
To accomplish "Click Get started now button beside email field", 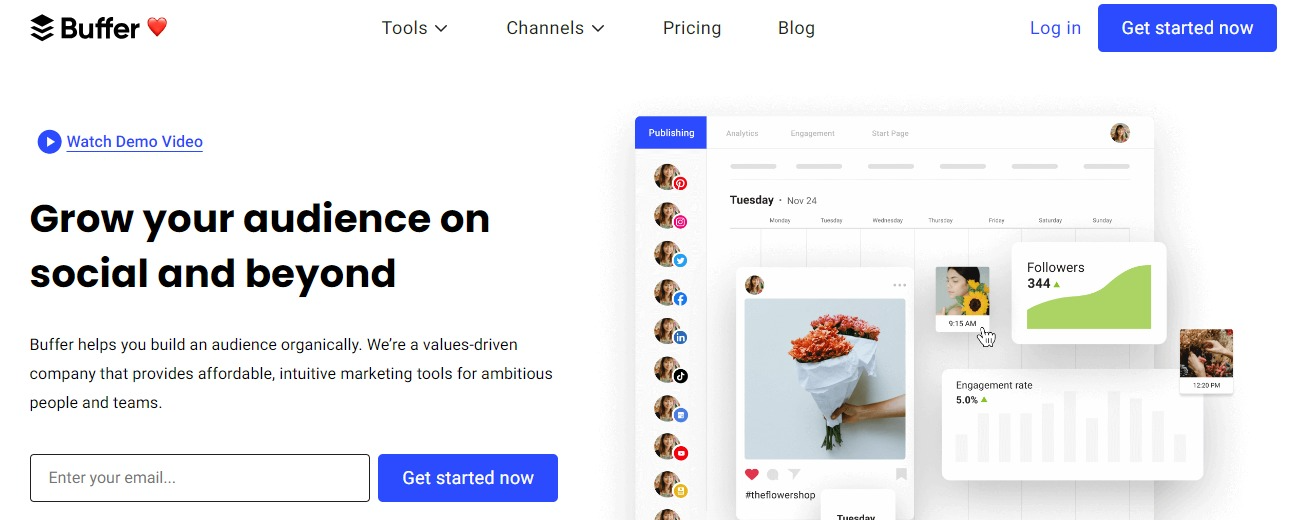I will tap(468, 478).
